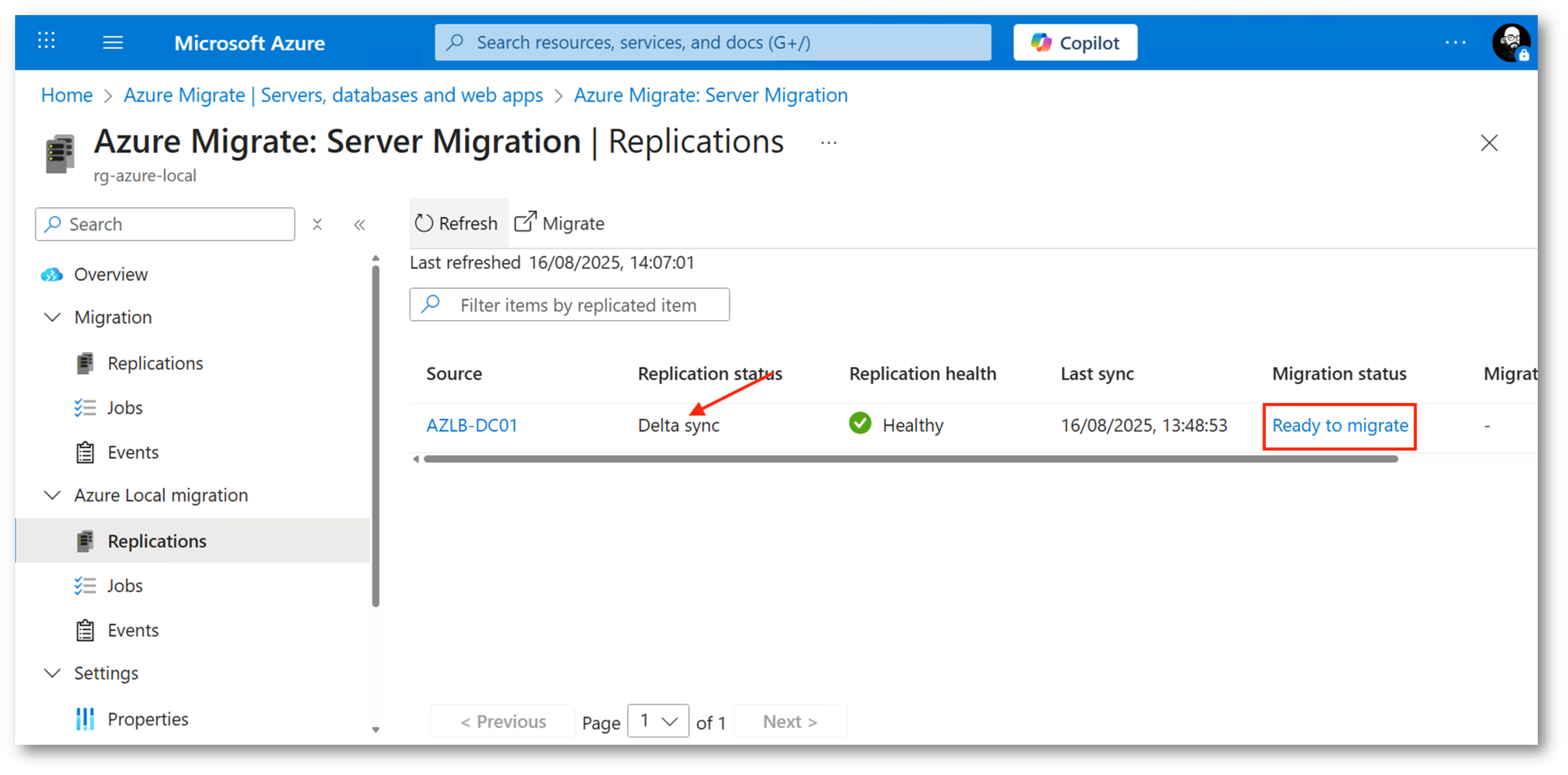Click the table's horizontal scrollbar
1568x775 pixels.
pyautogui.click(x=911, y=459)
